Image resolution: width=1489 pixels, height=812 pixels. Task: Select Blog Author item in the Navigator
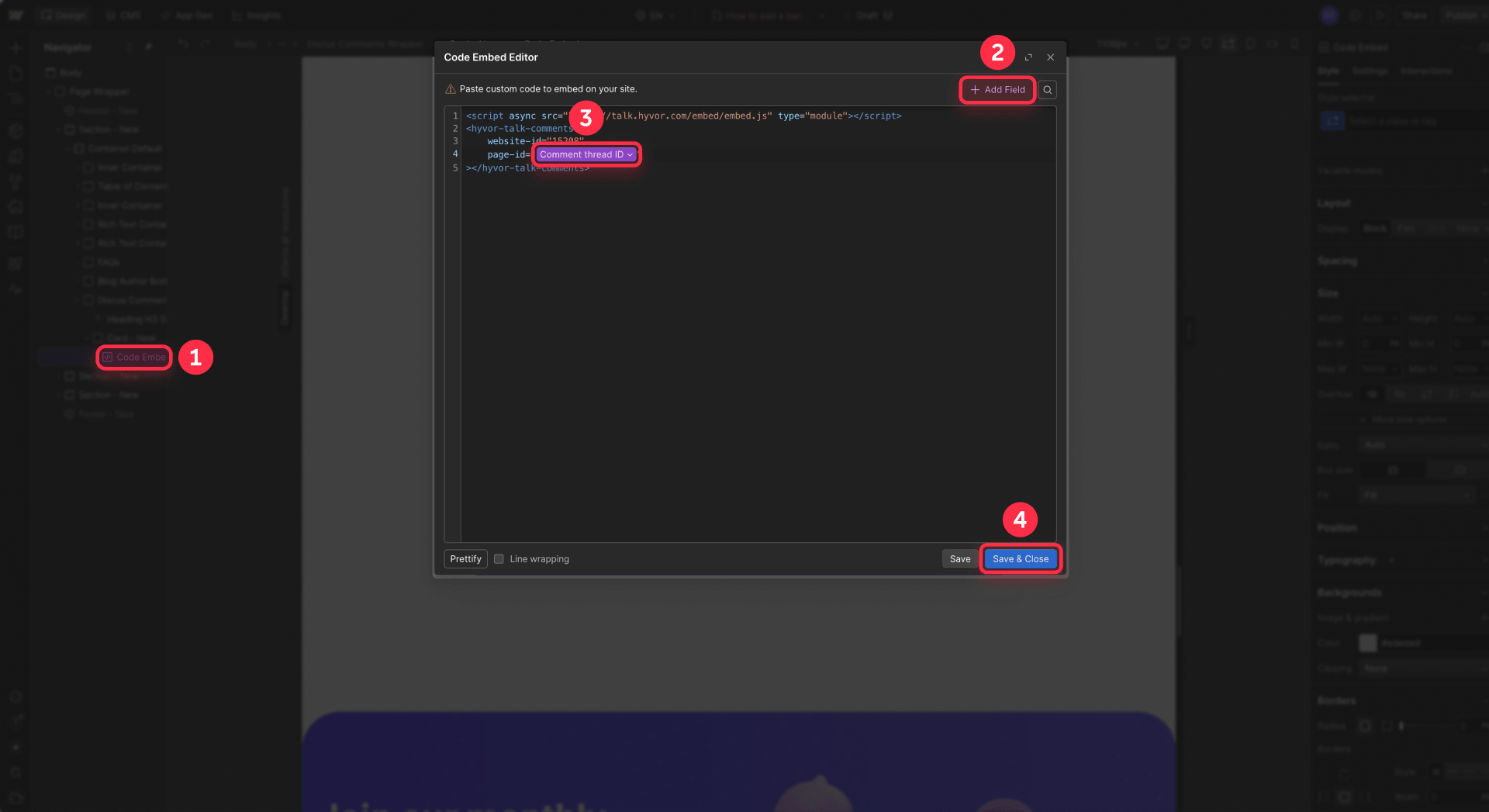(125, 281)
